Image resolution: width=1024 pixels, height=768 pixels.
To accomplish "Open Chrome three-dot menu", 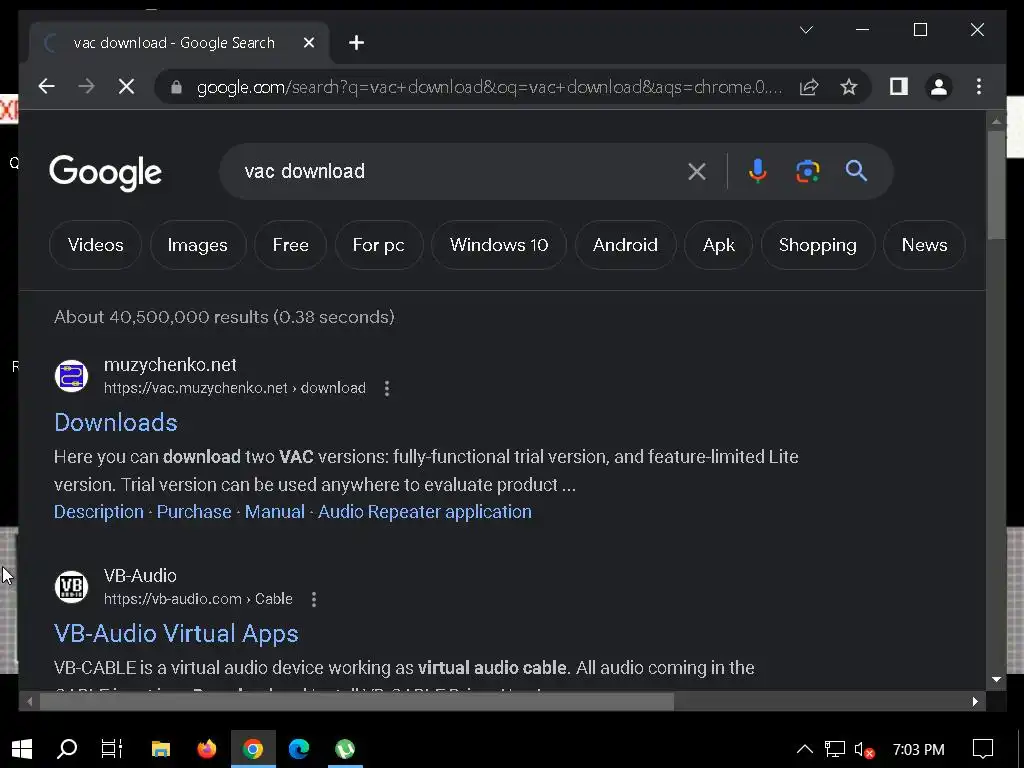I will tap(978, 86).
